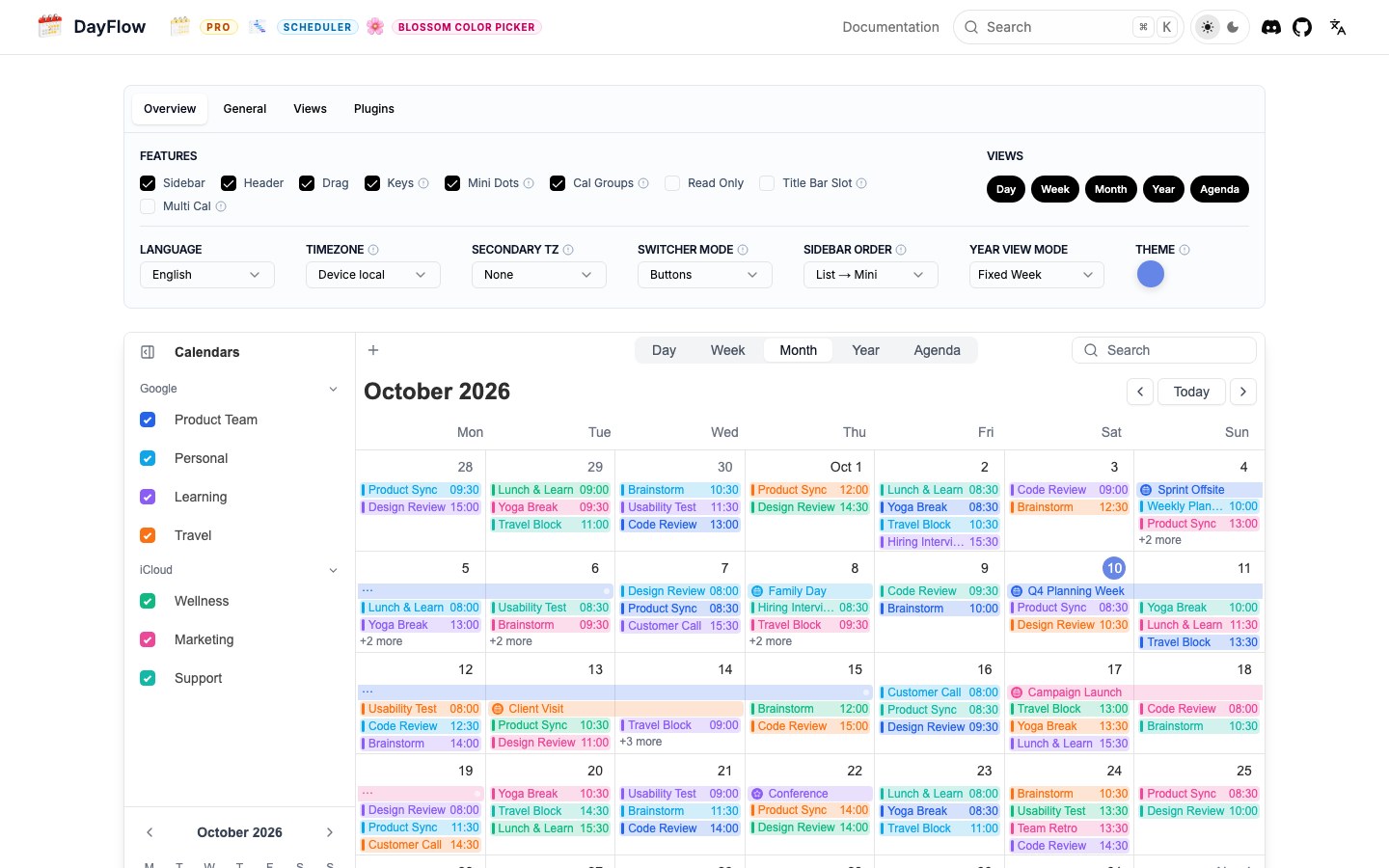Open the Documentation link
The width and height of the screenshot is (1389, 868).
pos(890,27)
